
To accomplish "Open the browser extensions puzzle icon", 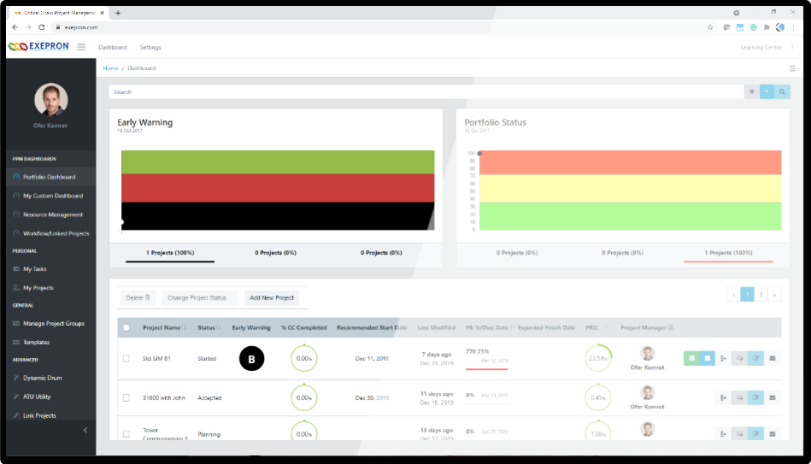I will [767, 27].
